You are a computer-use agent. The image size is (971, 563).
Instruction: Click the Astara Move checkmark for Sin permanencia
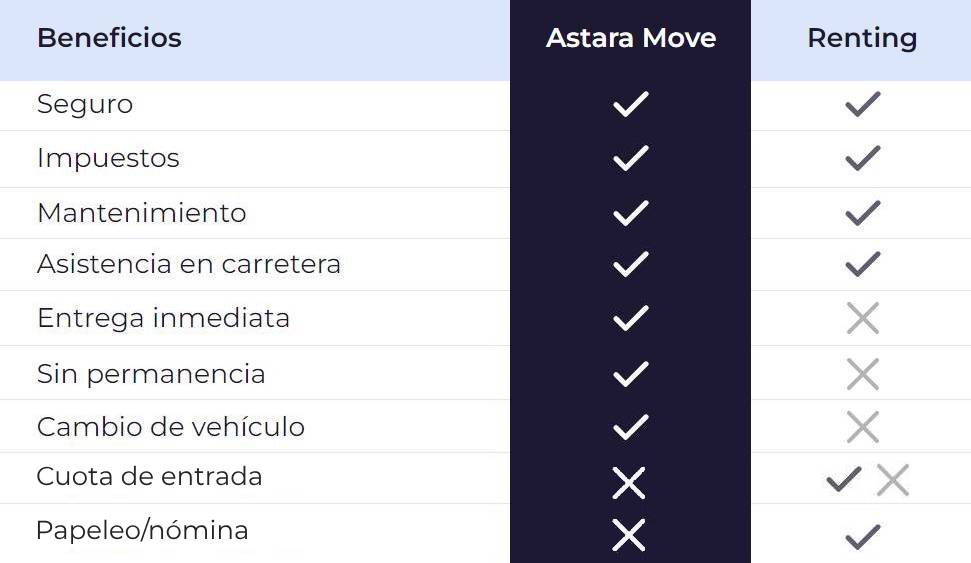pos(630,374)
